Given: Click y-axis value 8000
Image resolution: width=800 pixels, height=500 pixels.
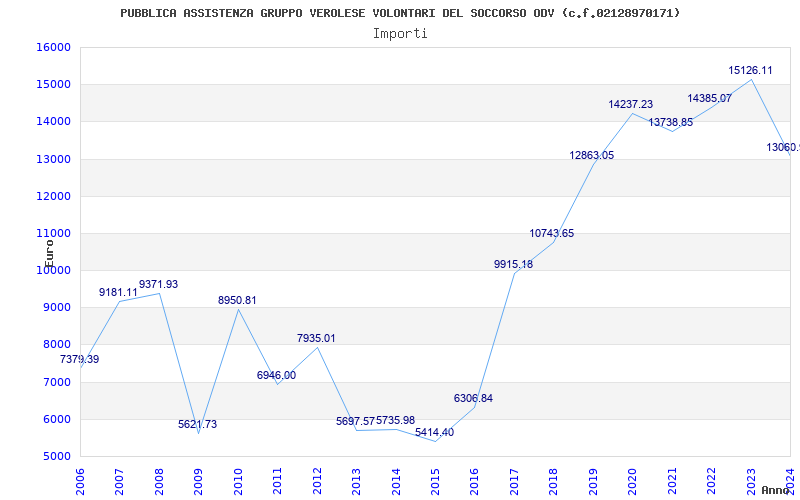Looking at the screenshot, I should coord(56,345).
